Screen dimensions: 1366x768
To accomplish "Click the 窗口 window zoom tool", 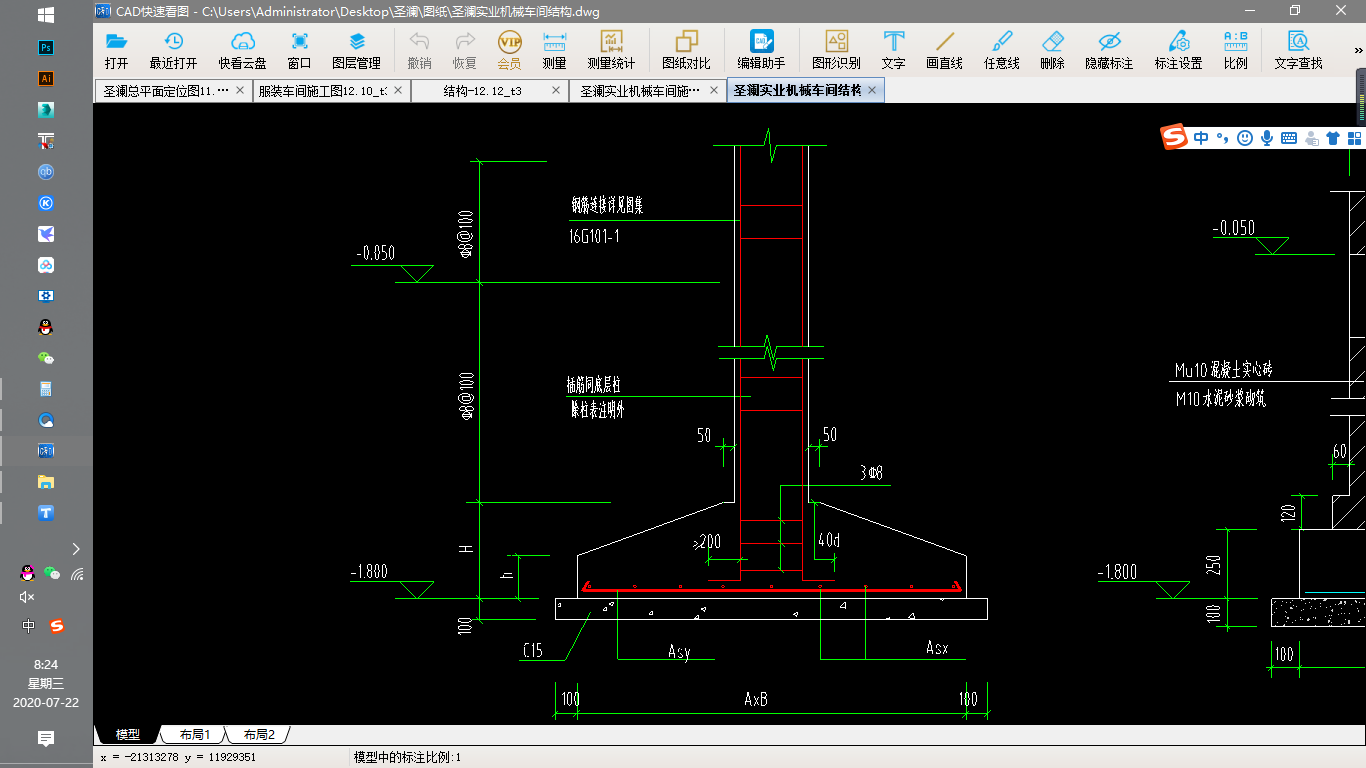I will click(x=299, y=50).
